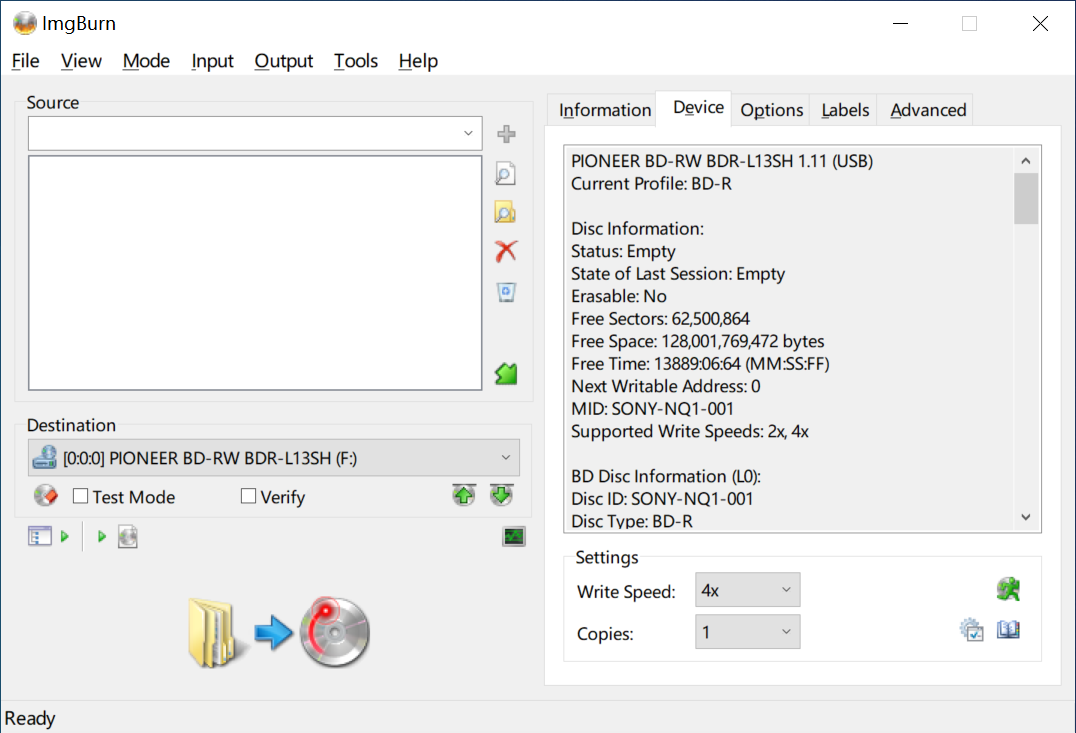Click the green graph monitor icon
Image resolution: width=1076 pixels, height=733 pixels.
pyautogui.click(x=514, y=536)
